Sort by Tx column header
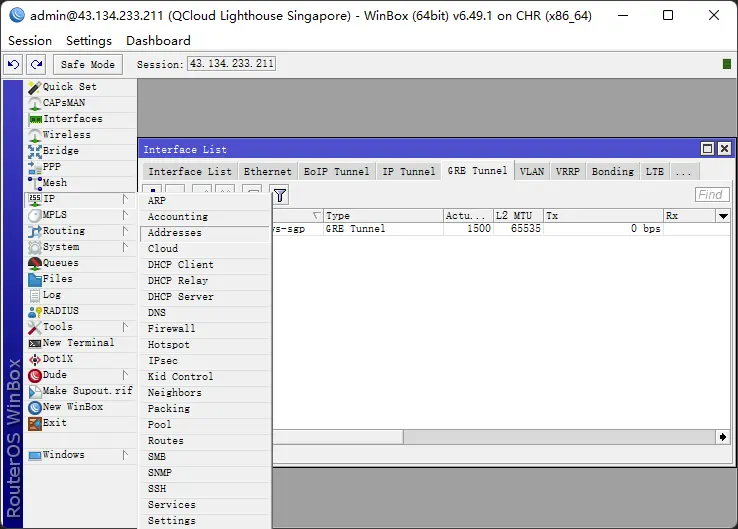The image size is (738, 529). coord(603,216)
